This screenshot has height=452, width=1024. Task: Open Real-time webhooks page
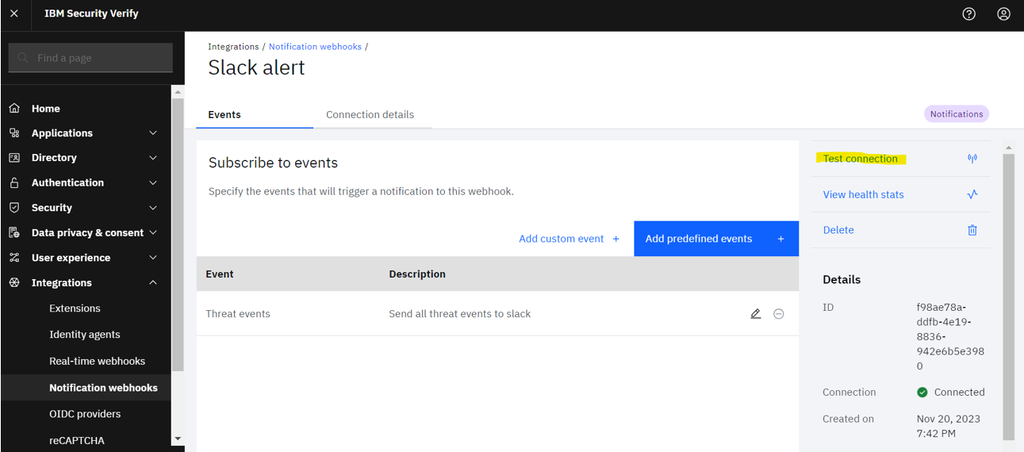(x=97, y=361)
